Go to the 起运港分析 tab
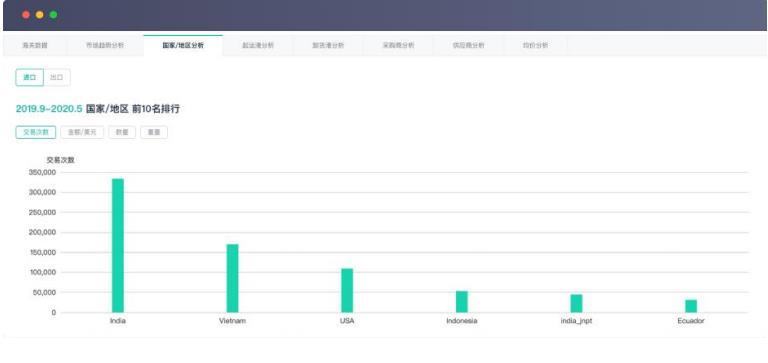This screenshot has width=768, height=363. click(x=258, y=46)
